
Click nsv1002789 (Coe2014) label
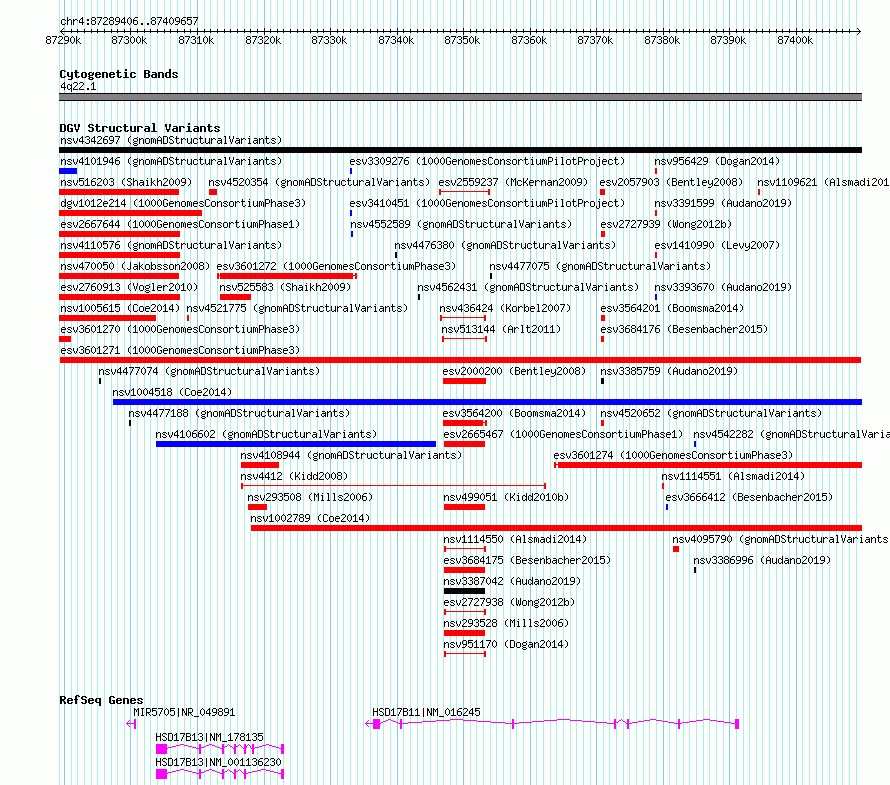[x=310, y=518]
